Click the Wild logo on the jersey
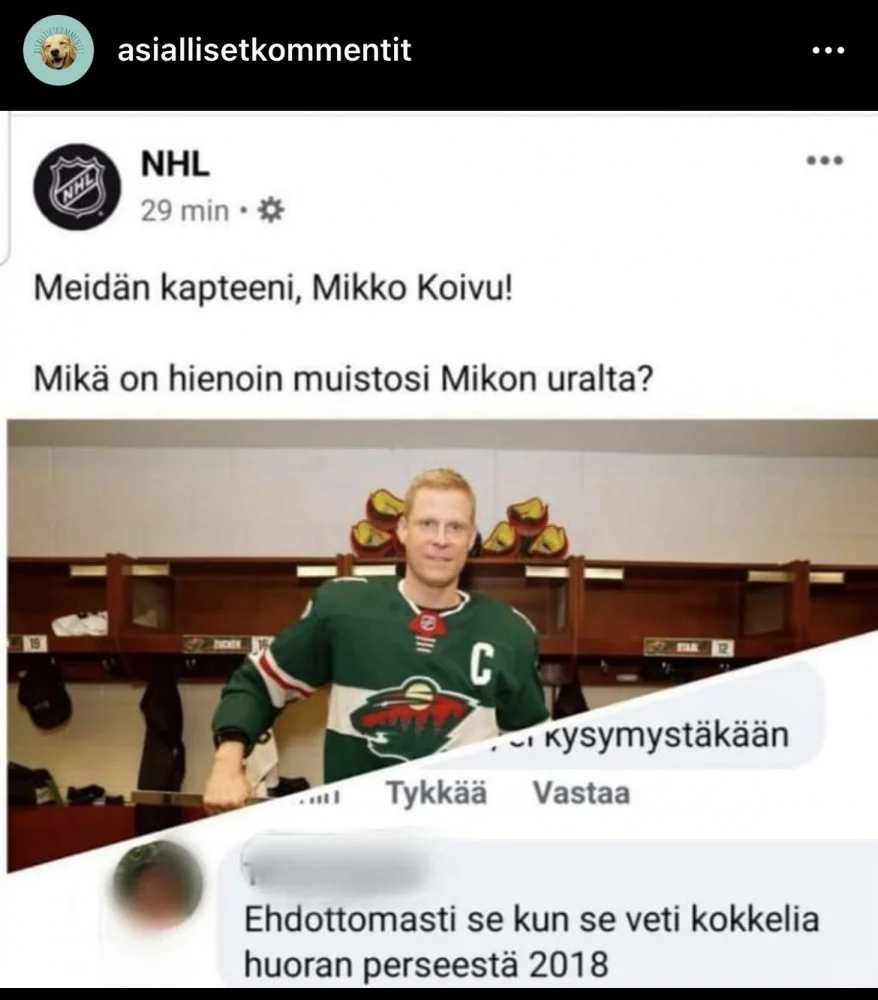Image resolution: width=878 pixels, height=1000 pixels. coord(414,717)
